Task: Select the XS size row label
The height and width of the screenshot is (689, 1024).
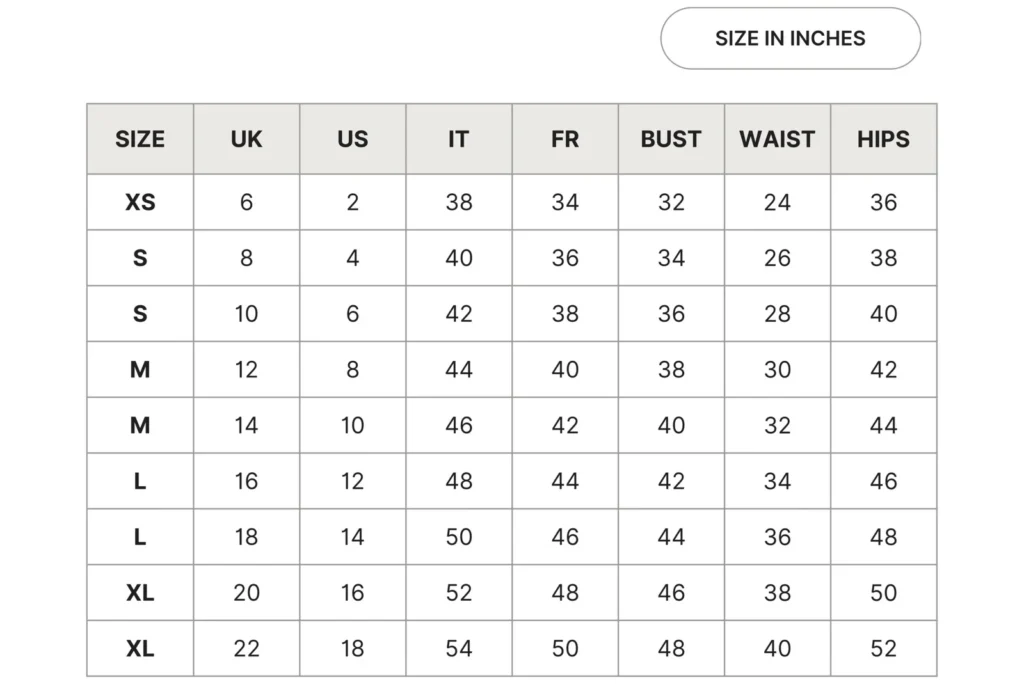Action: point(140,202)
